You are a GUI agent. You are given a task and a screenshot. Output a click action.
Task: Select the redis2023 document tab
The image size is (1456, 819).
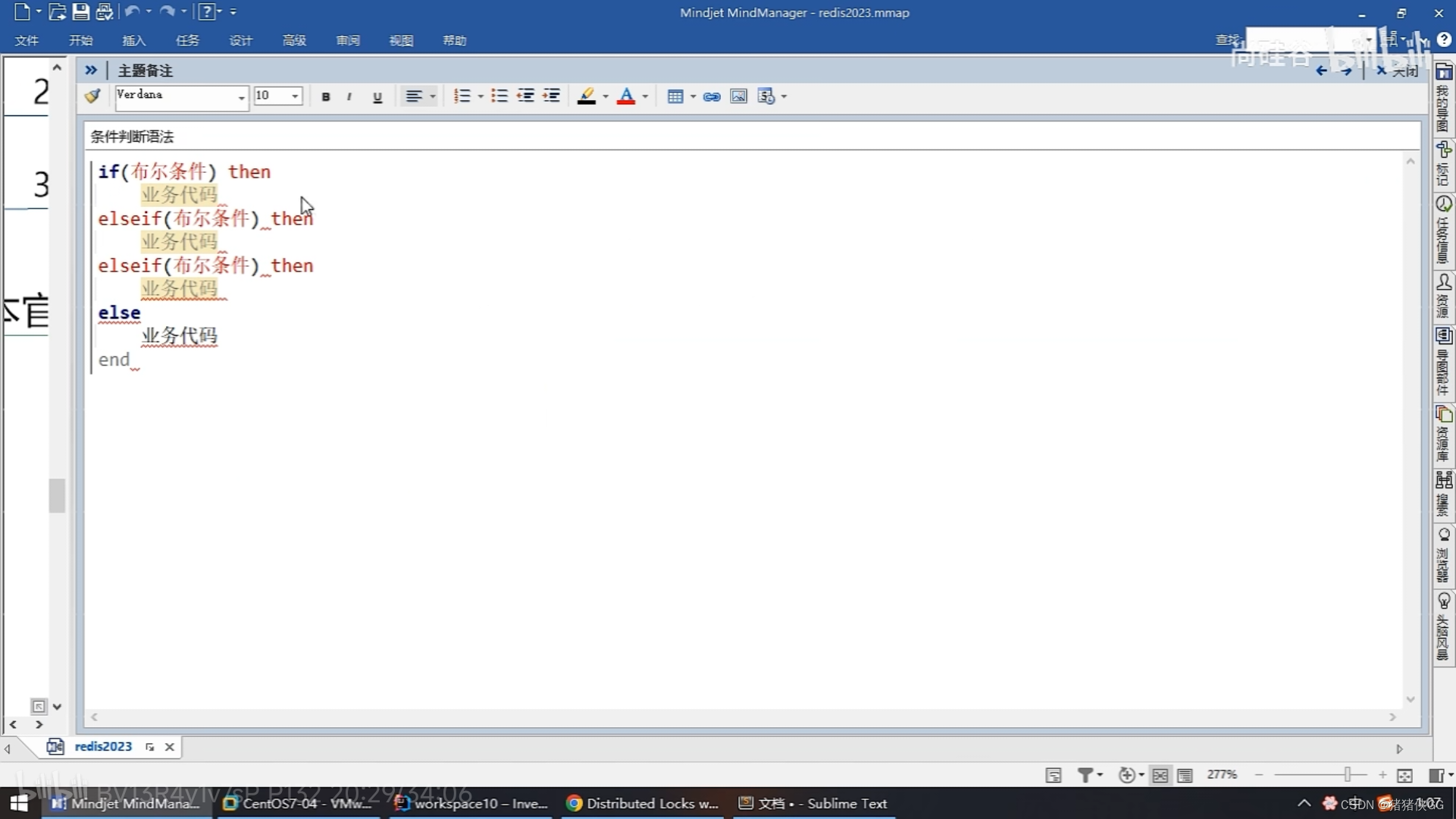coord(103,747)
